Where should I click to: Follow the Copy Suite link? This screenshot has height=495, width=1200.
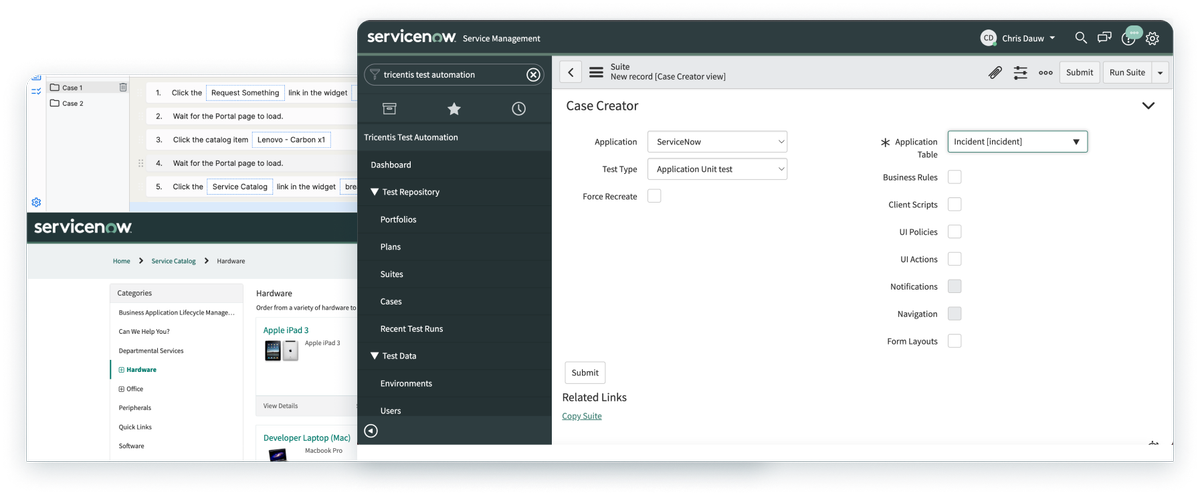pyautogui.click(x=582, y=416)
